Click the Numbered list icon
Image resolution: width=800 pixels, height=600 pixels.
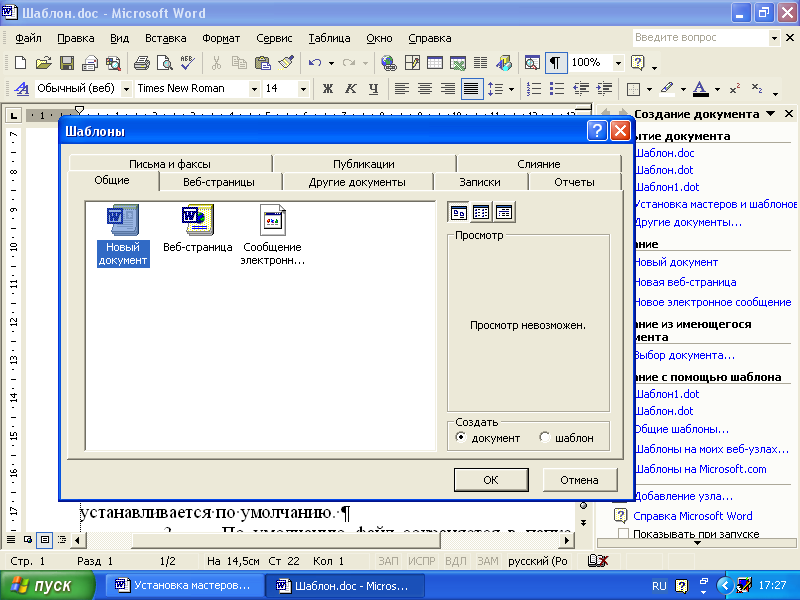pyautogui.click(x=534, y=89)
